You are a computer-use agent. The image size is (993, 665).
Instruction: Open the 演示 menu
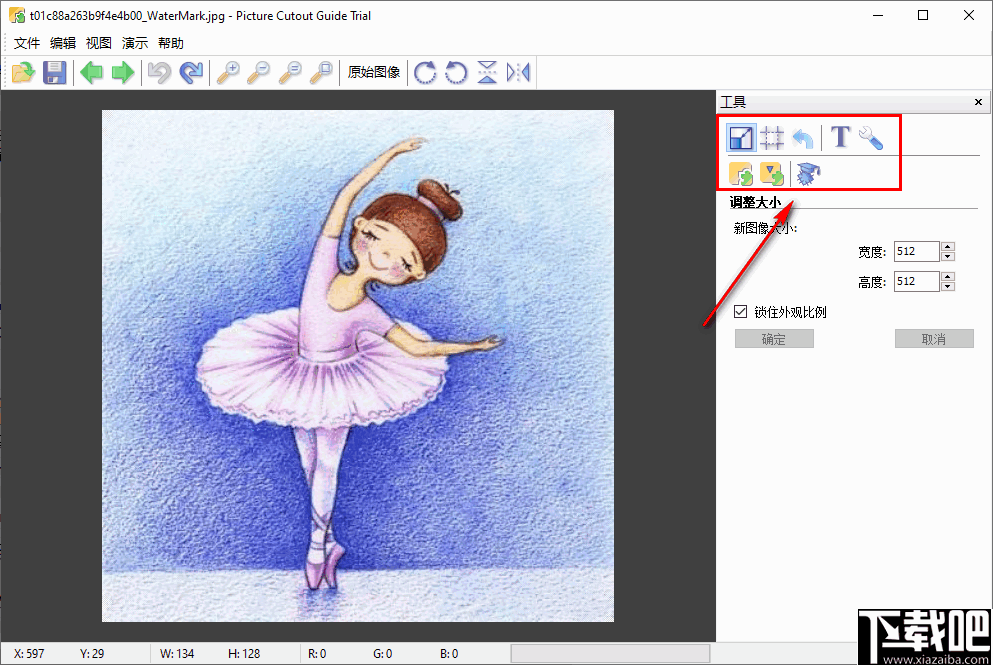click(x=135, y=43)
